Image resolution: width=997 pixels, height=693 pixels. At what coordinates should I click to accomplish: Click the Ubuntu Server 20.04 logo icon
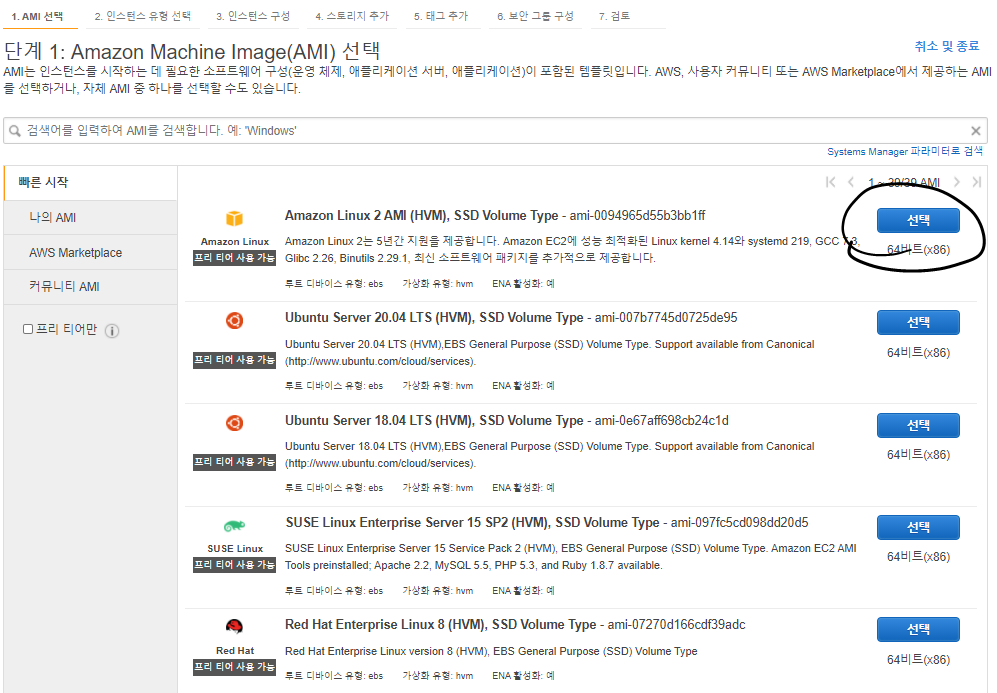pyautogui.click(x=235, y=320)
